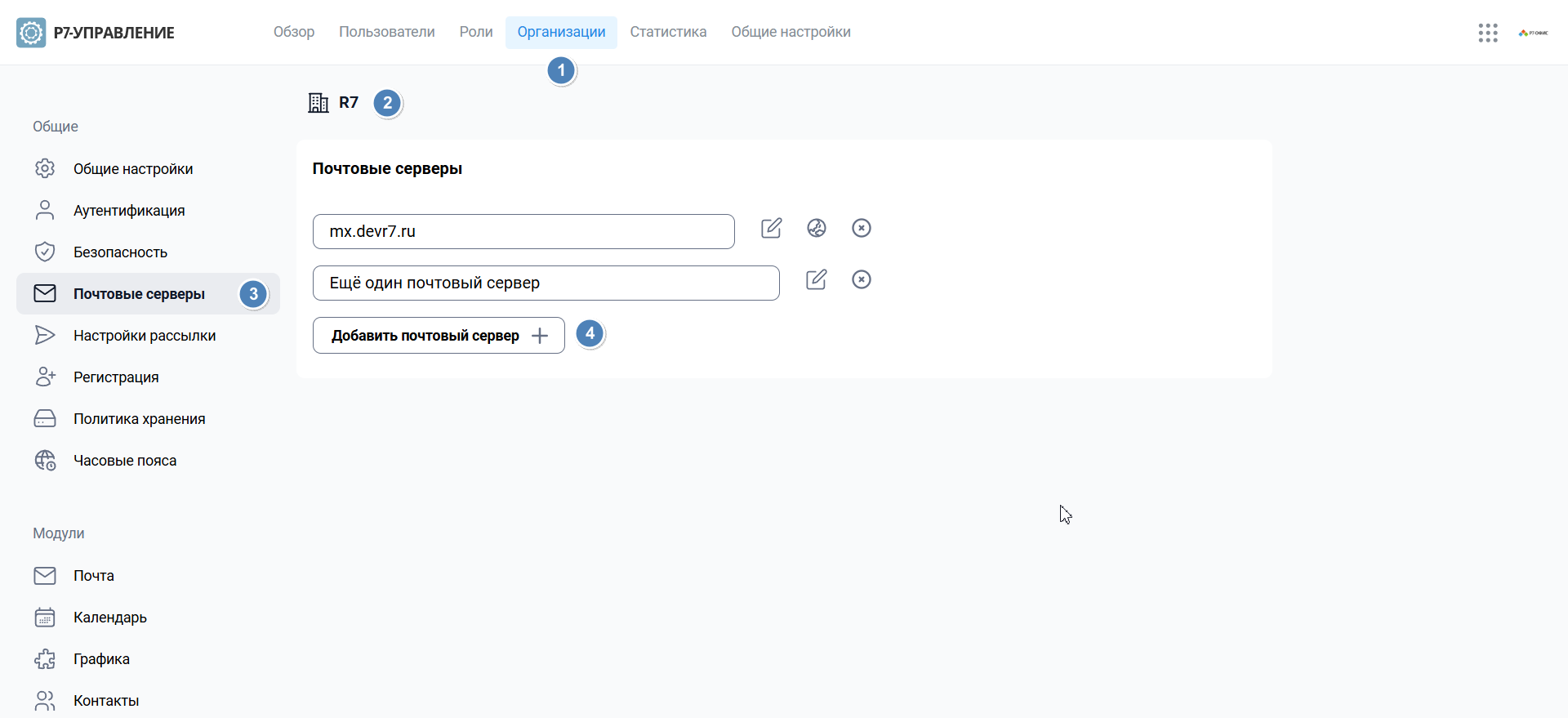Select Безопасность in the sidebar
This screenshot has width=1568, height=718.
(x=120, y=252)
